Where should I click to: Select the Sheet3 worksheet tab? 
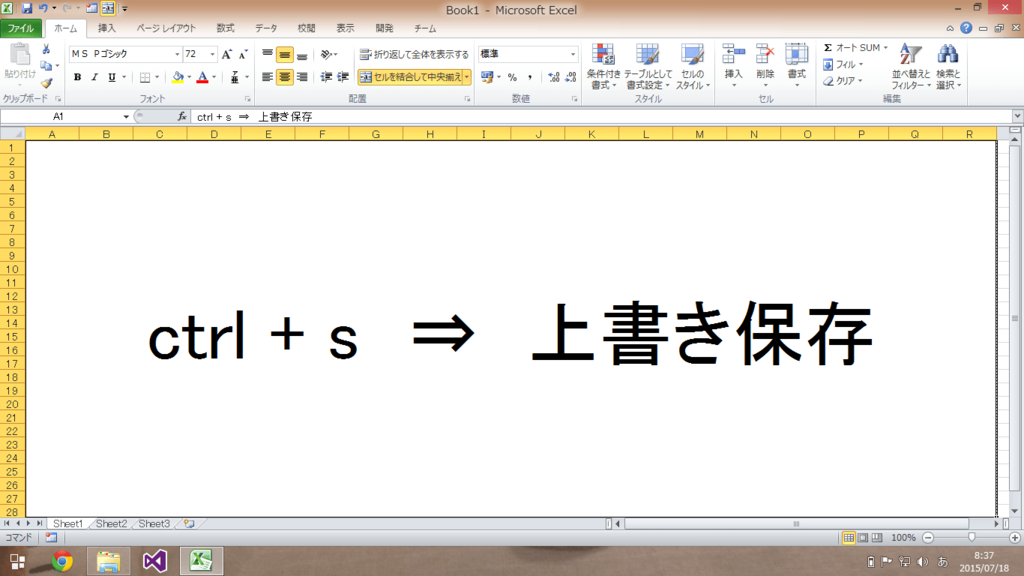(154, 524)
